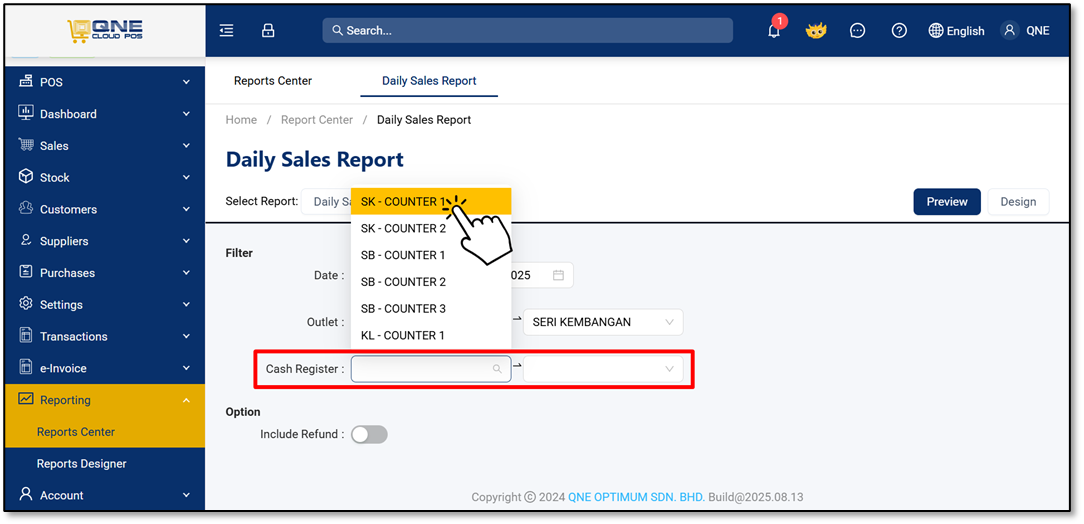Open notifications bell icon
The width and height of the screenshot is (1084, 524).
point(774,30)
